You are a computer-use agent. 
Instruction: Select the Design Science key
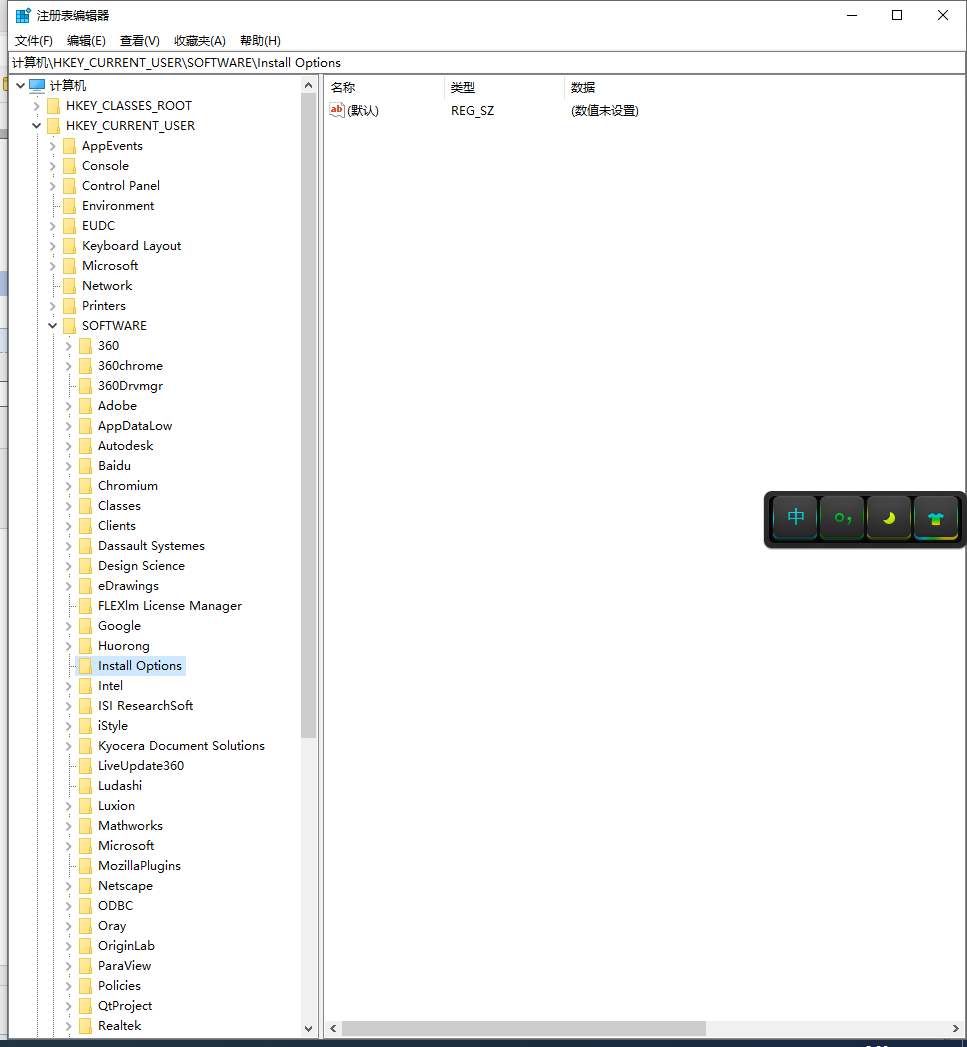141,566
